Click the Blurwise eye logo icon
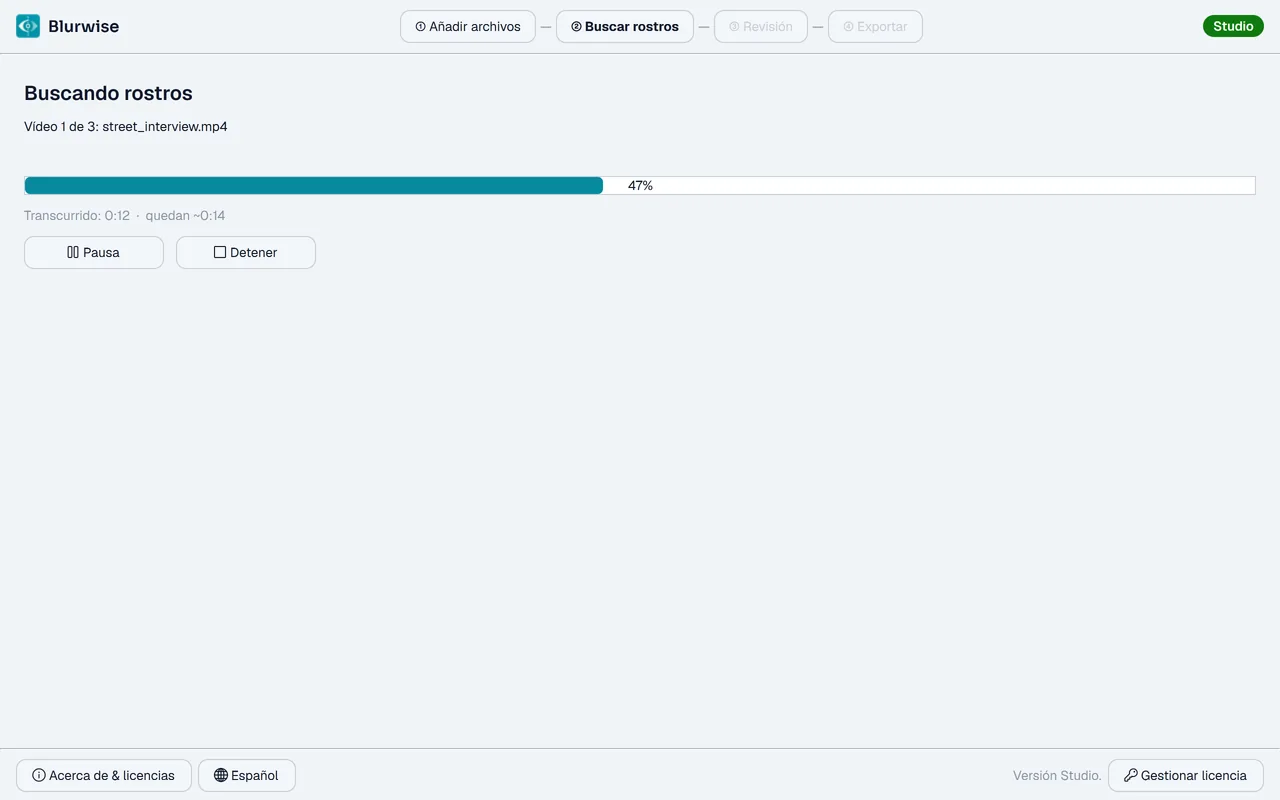 click(x=28, y=26)
